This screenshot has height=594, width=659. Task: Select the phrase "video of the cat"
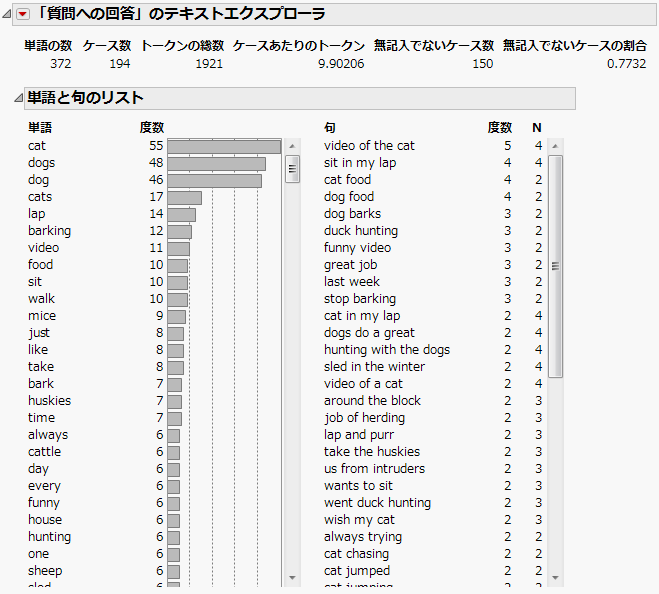[369, 146]
